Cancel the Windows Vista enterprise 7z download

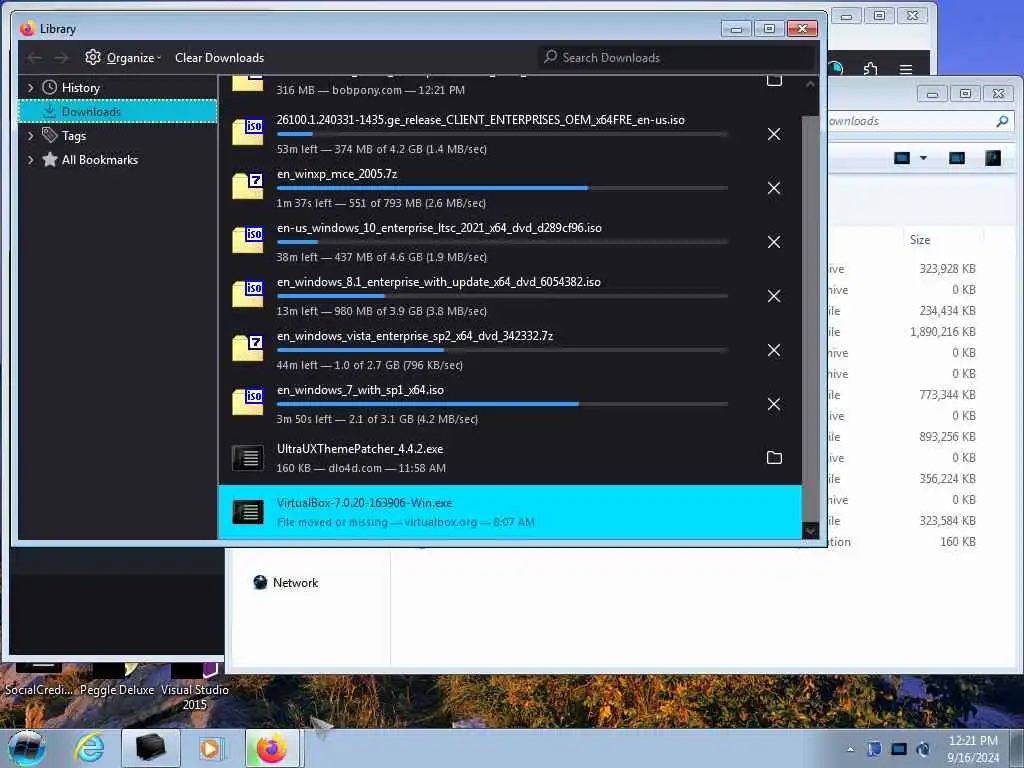(x=774, y=350)
